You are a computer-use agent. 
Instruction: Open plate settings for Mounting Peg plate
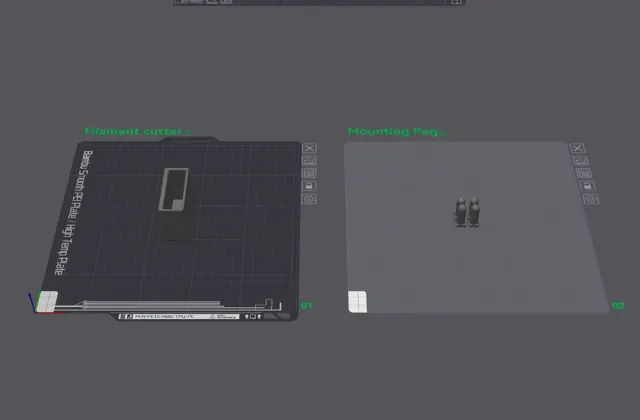(x=591, y=199)
